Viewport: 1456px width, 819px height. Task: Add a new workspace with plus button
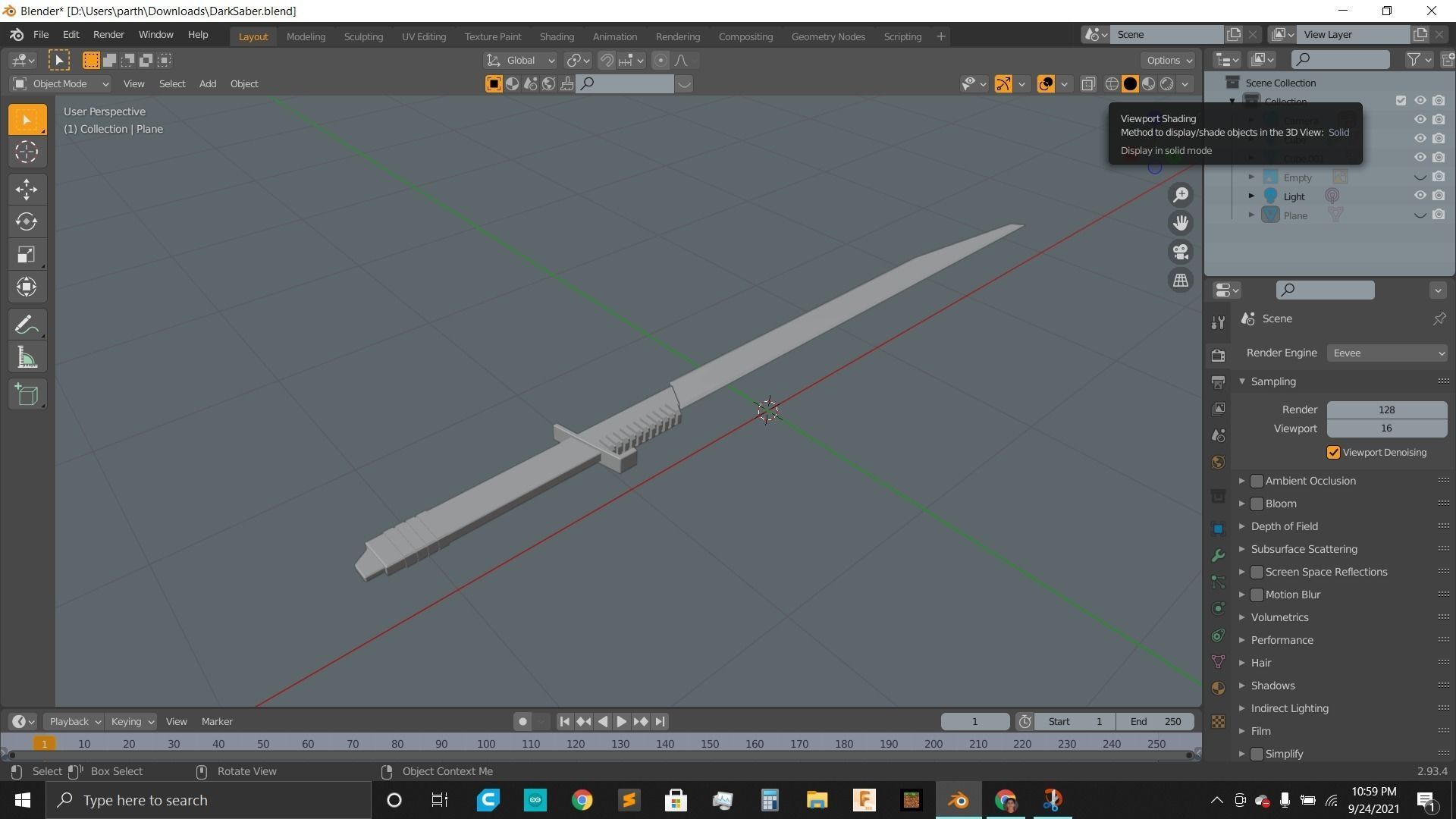click(941, 36)
